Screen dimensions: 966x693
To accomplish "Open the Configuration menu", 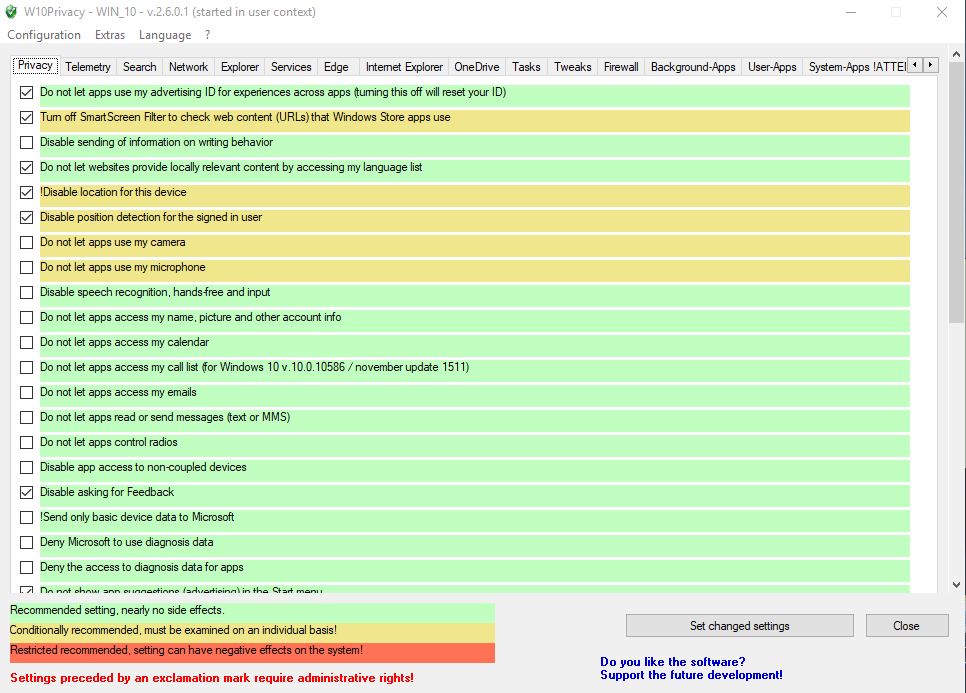I will (44, 35).
